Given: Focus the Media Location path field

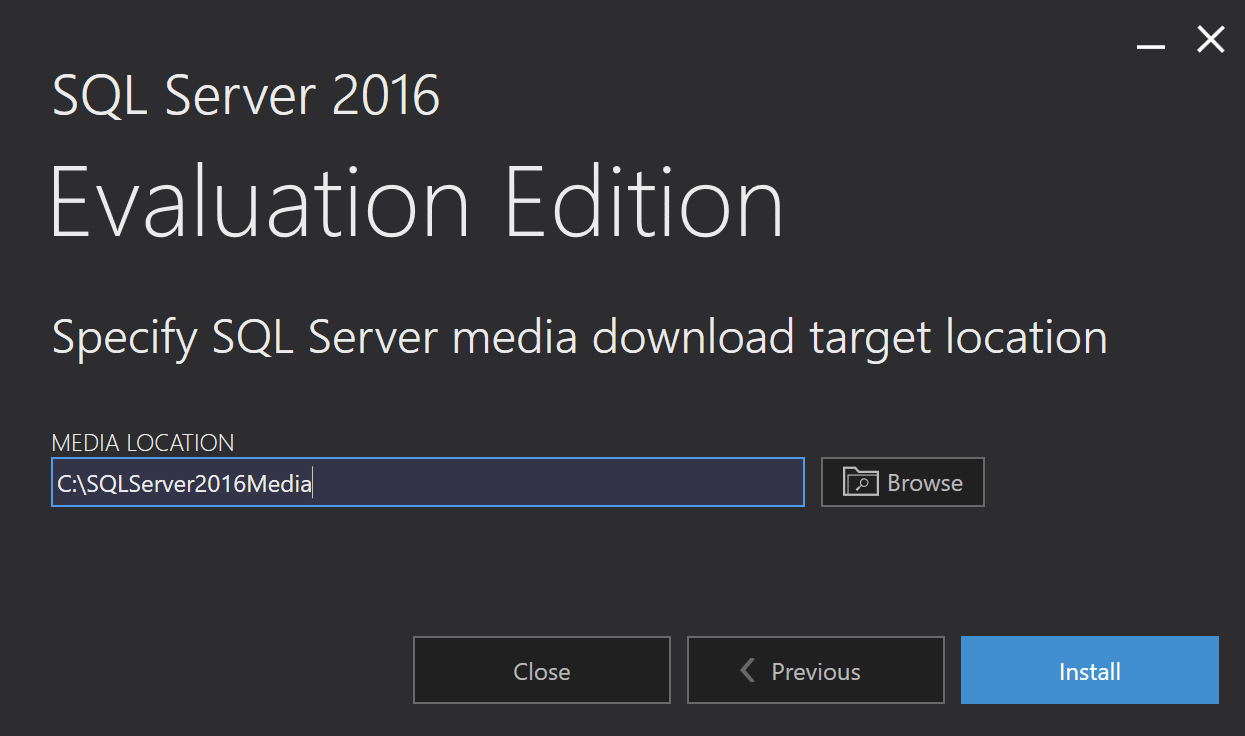Looking at the screenshot, I should 428,482.
